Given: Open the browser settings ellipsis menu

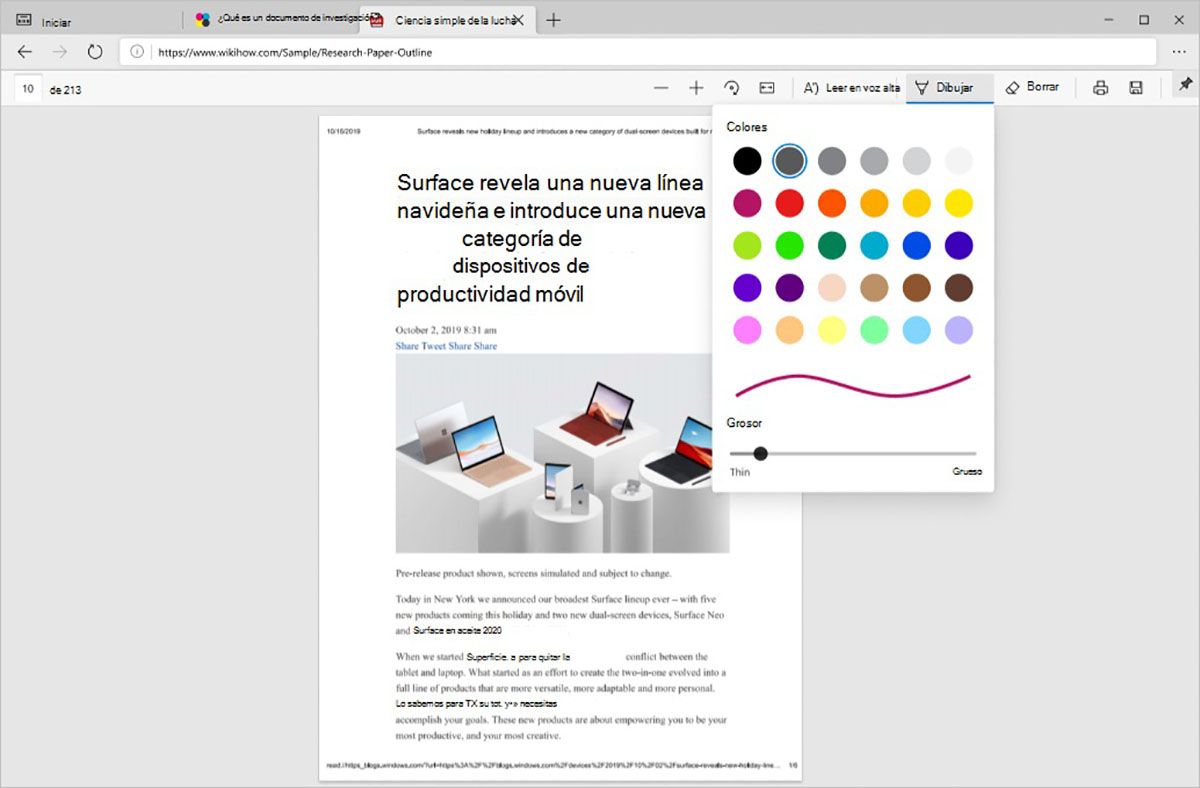Looking at the screenshot, I should click(1179, 52).
